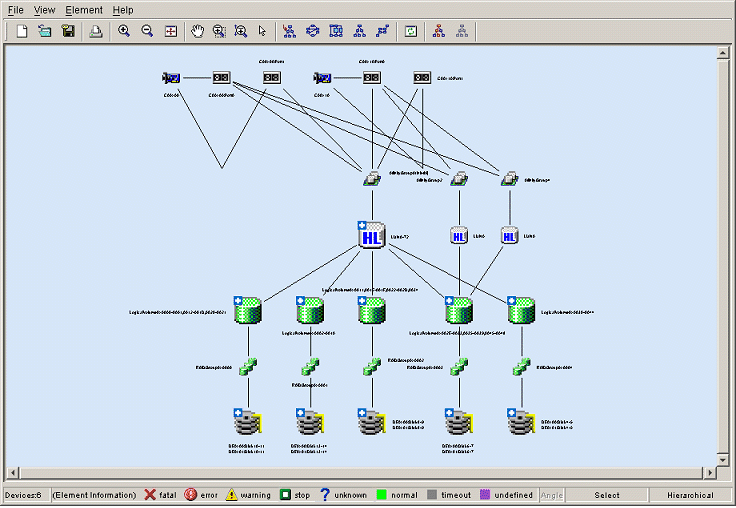Print the topology with the printer icon
This screenshot has height=508, width=736.
pyautogui.click(x=96, y=31)
